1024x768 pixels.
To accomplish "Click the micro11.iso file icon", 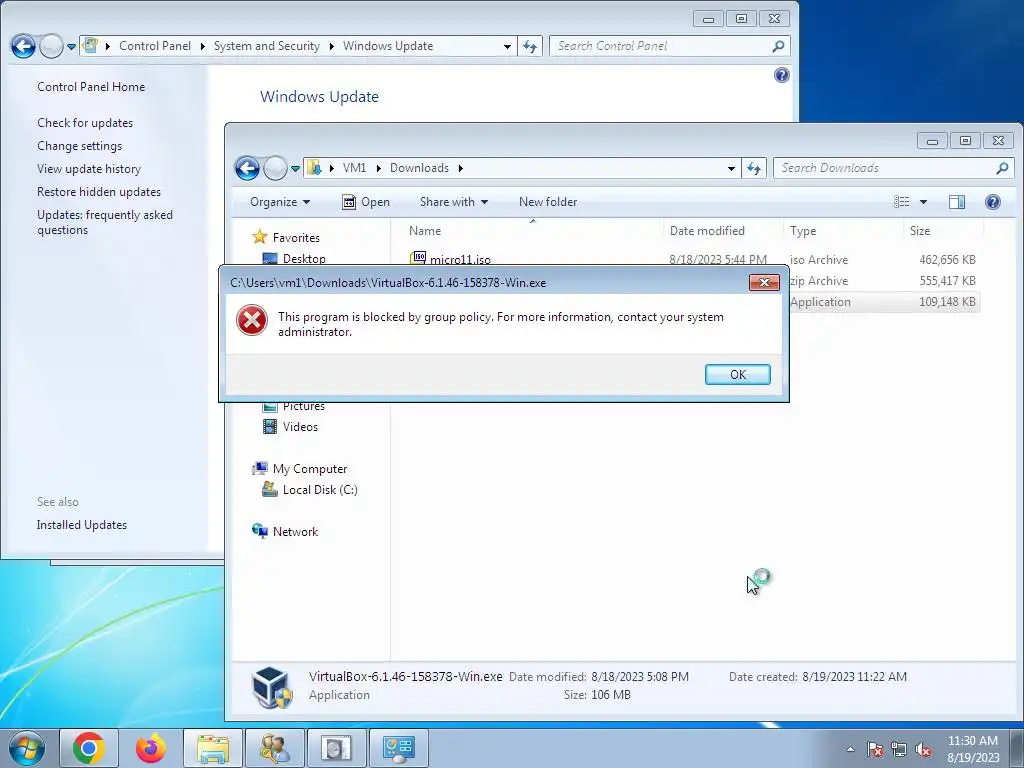I will click(418, 258).
